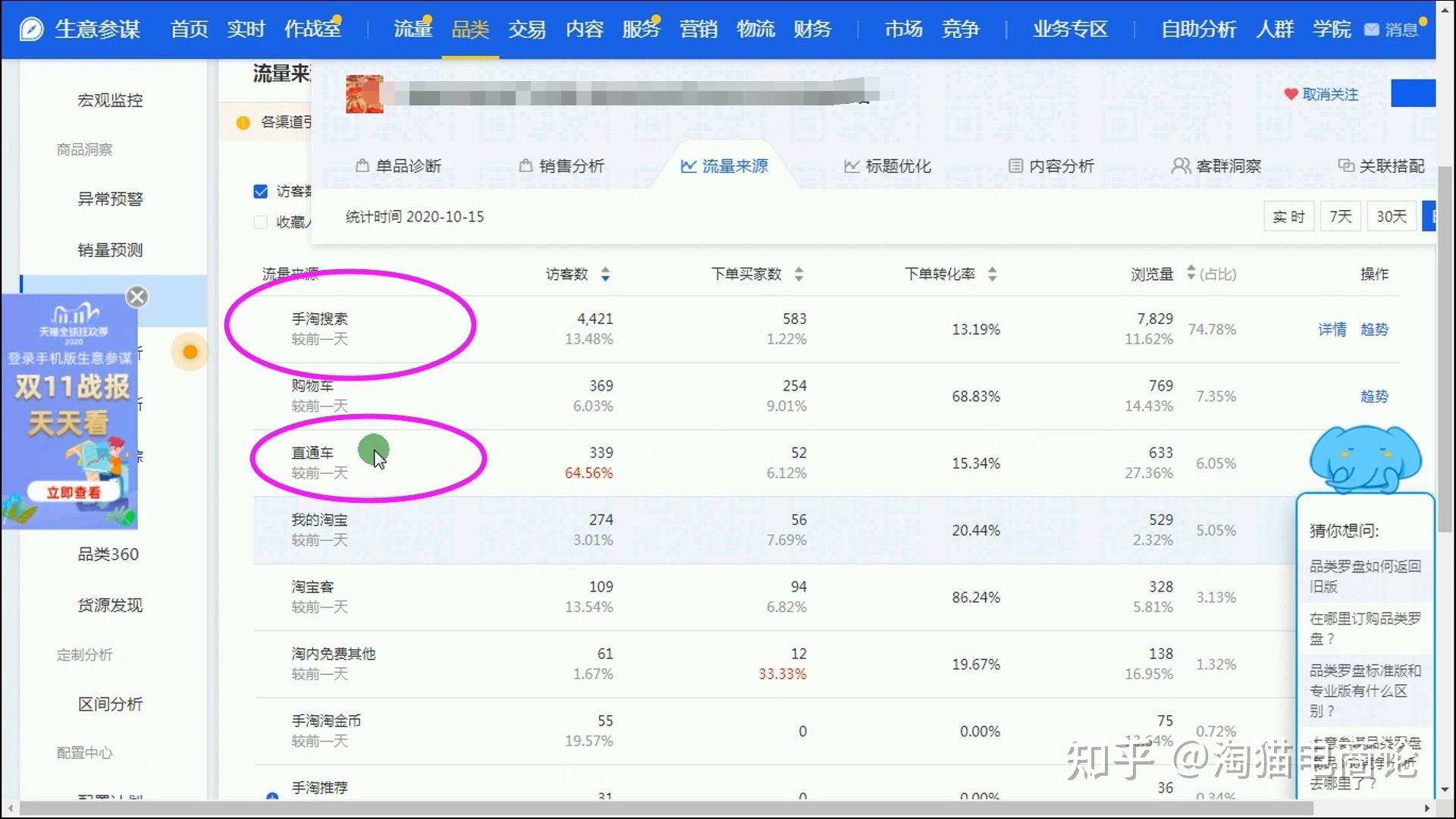Open 品类360 in the sidebar
This screenshot has width=1456, height=819.
108,554
